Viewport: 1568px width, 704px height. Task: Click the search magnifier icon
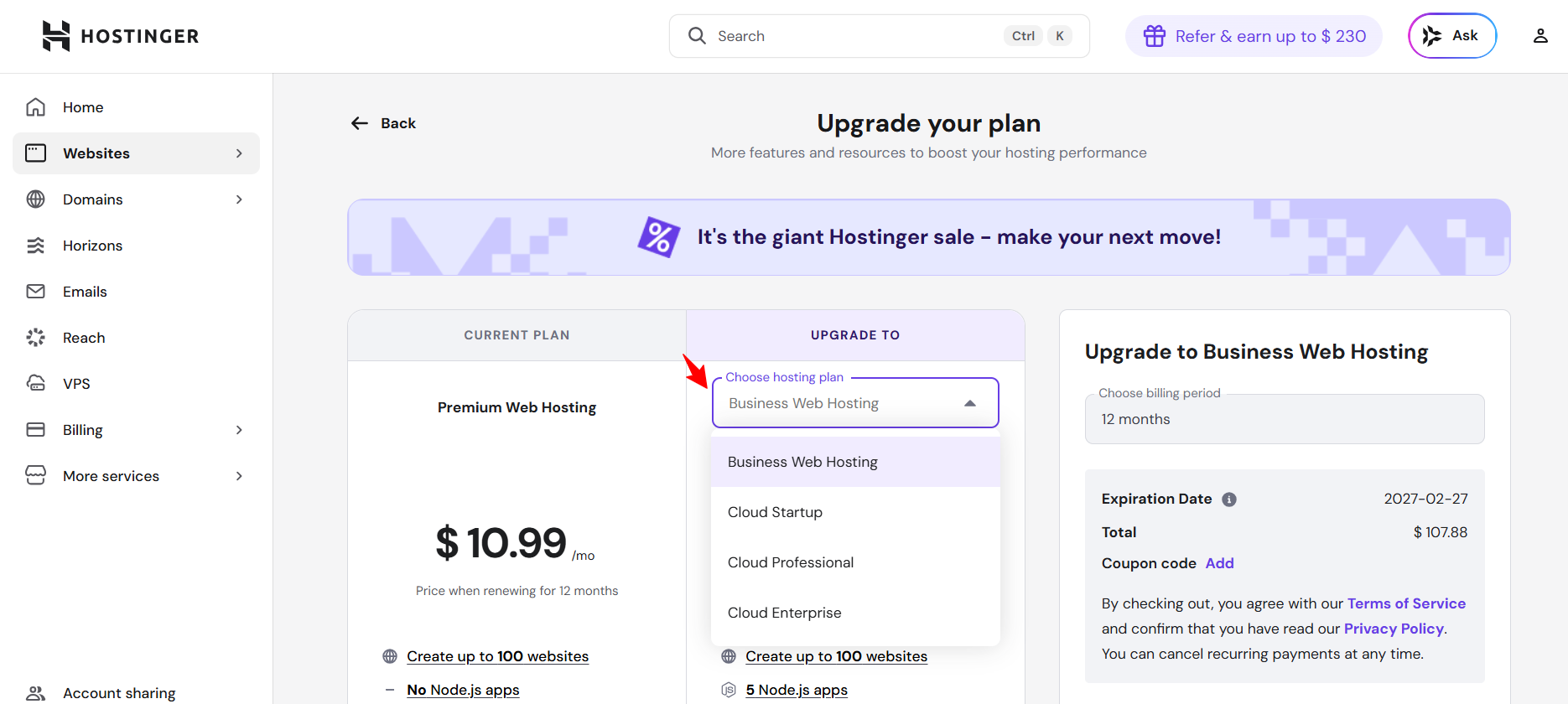697,36
